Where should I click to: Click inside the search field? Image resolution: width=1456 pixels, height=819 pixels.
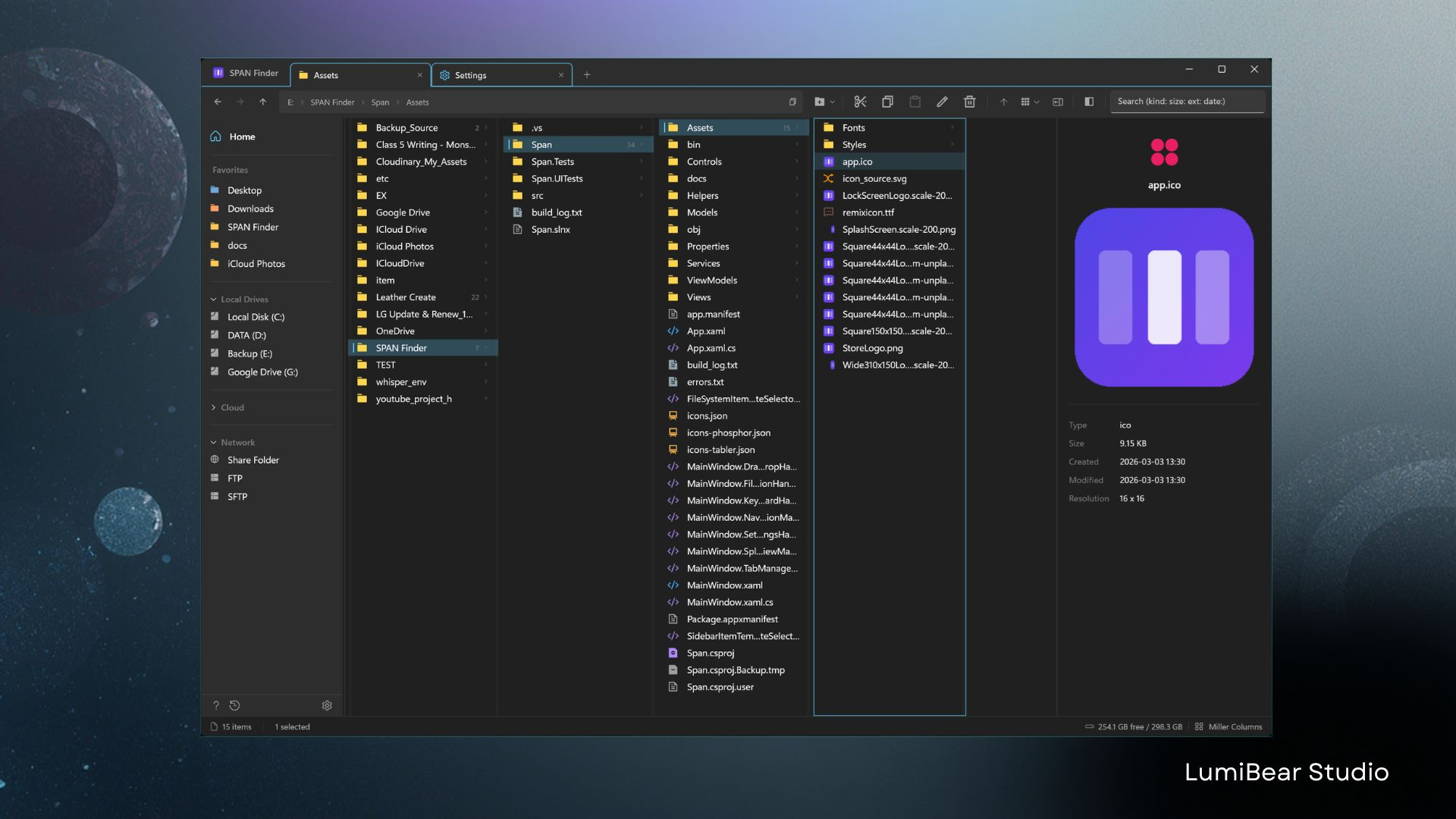tap(1188, 101)
